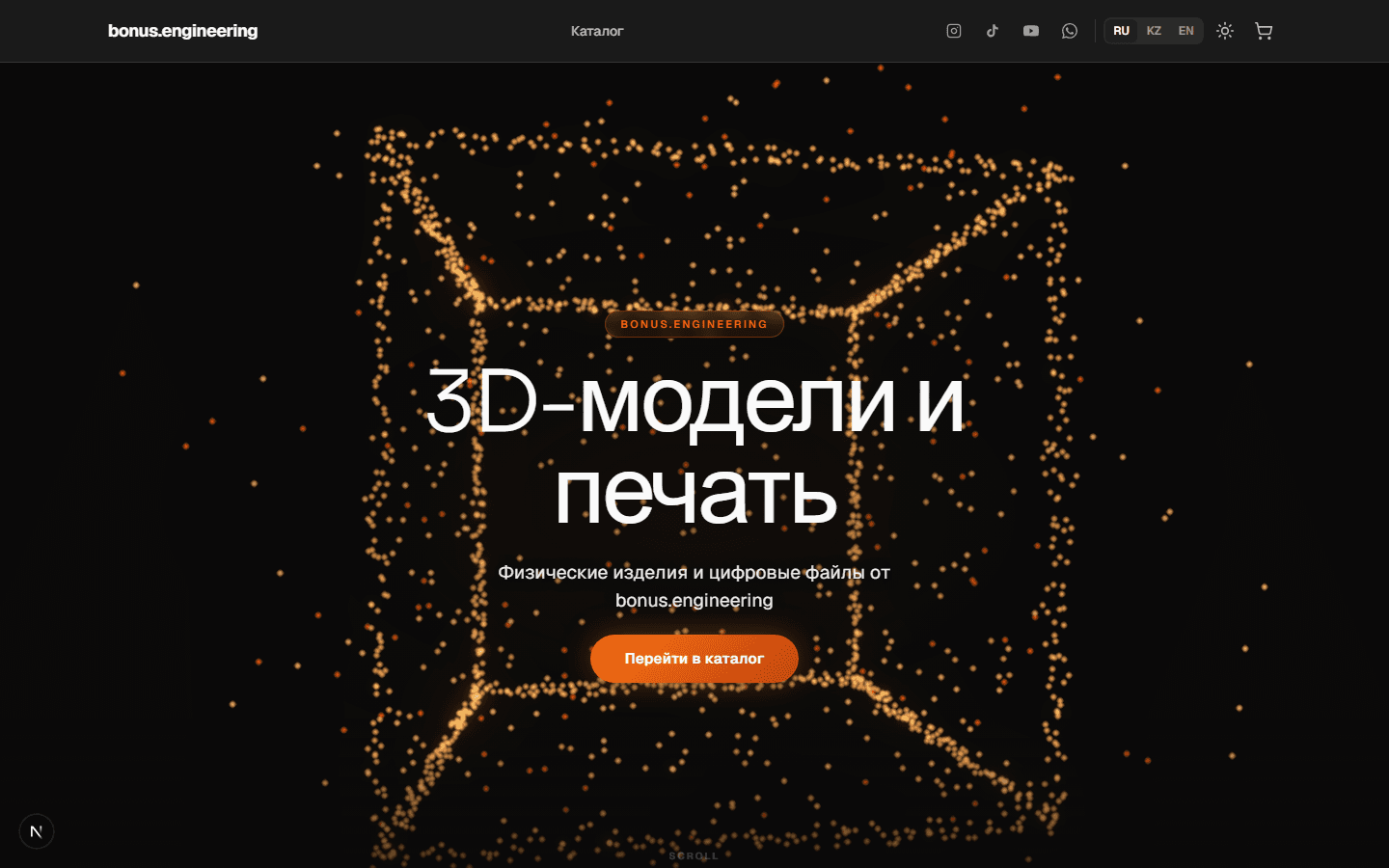Click the Перейти в каталог button
Screen dimensions: 1389x868
click(x=694, y=659)
